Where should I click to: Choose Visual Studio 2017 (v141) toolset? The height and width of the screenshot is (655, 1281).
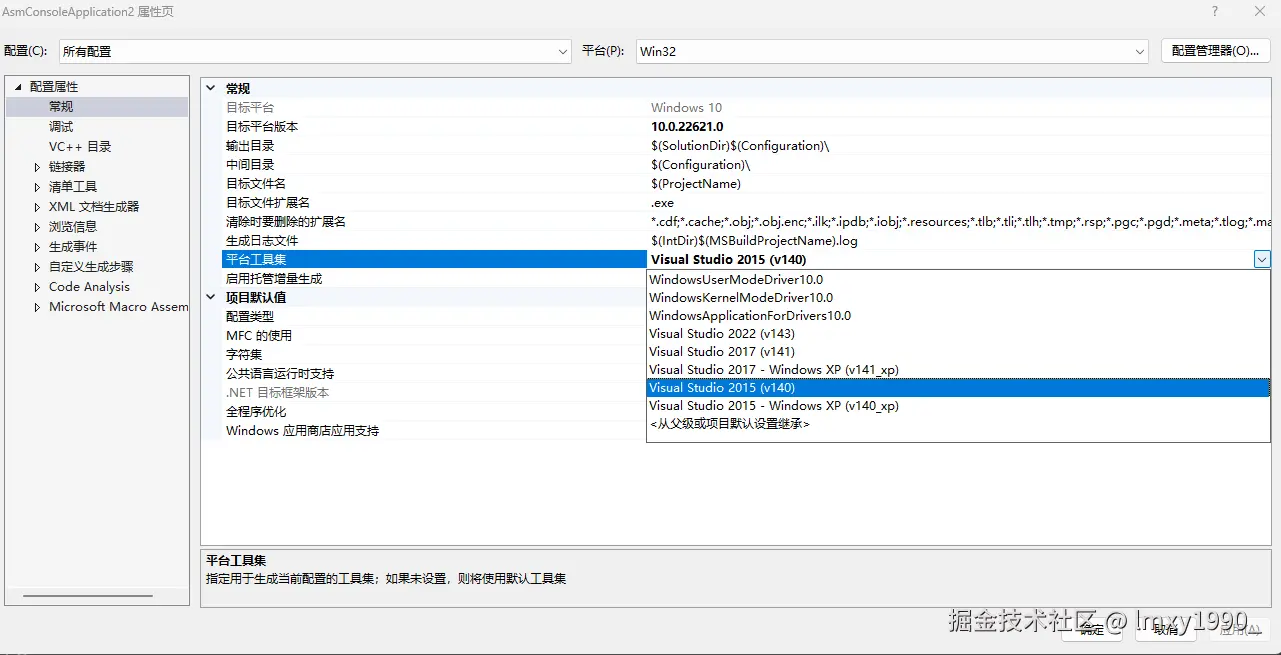point(958,352)
